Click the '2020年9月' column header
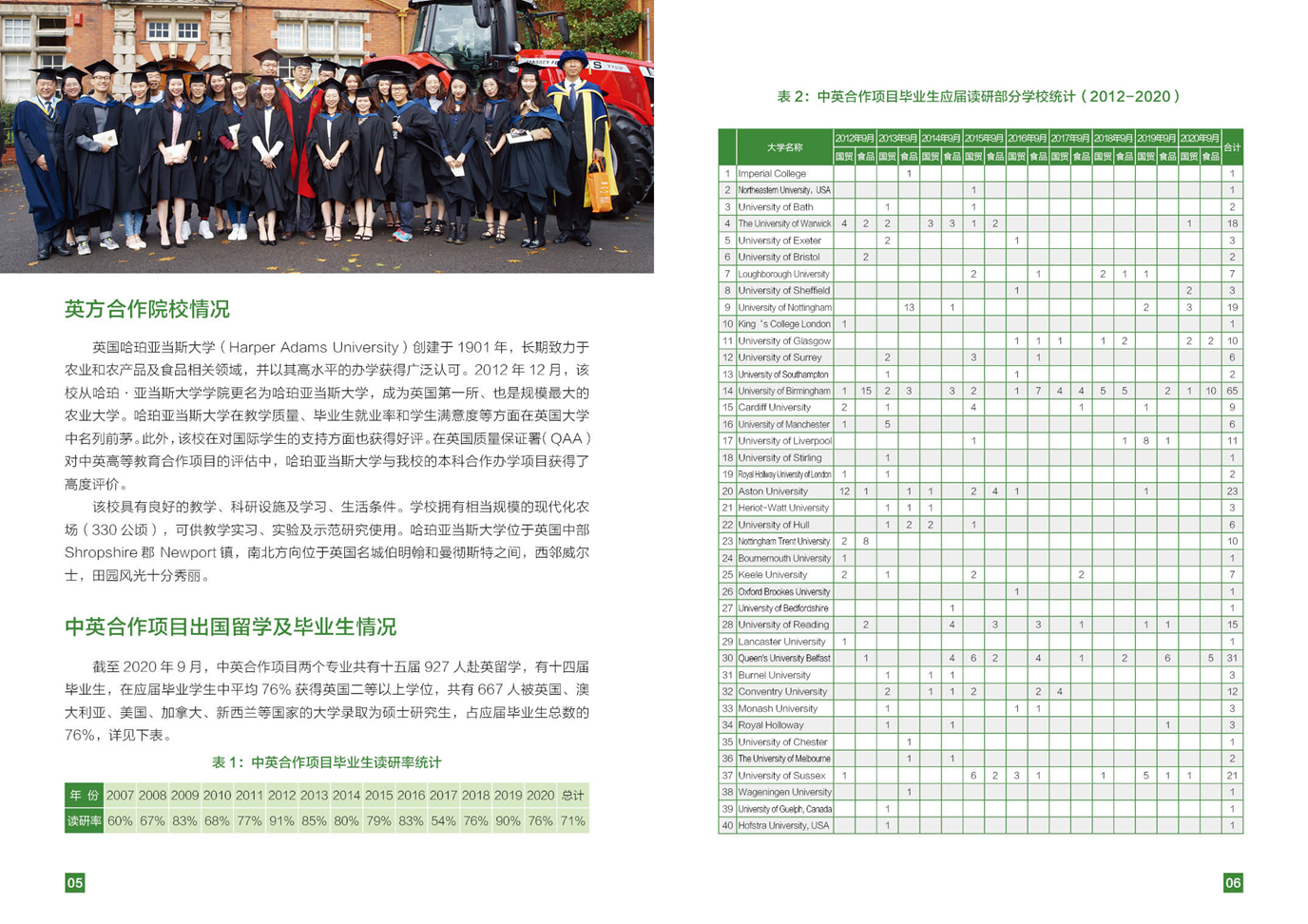1308x924 pixels. pyautogui.click(x=1200, y=139)
